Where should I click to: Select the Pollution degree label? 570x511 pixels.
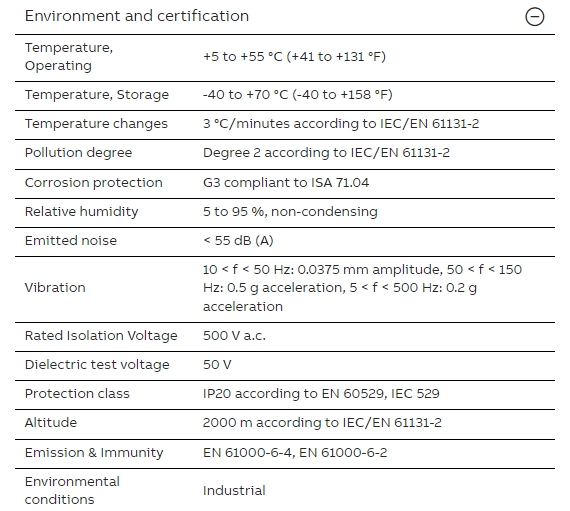coord(78,153)
